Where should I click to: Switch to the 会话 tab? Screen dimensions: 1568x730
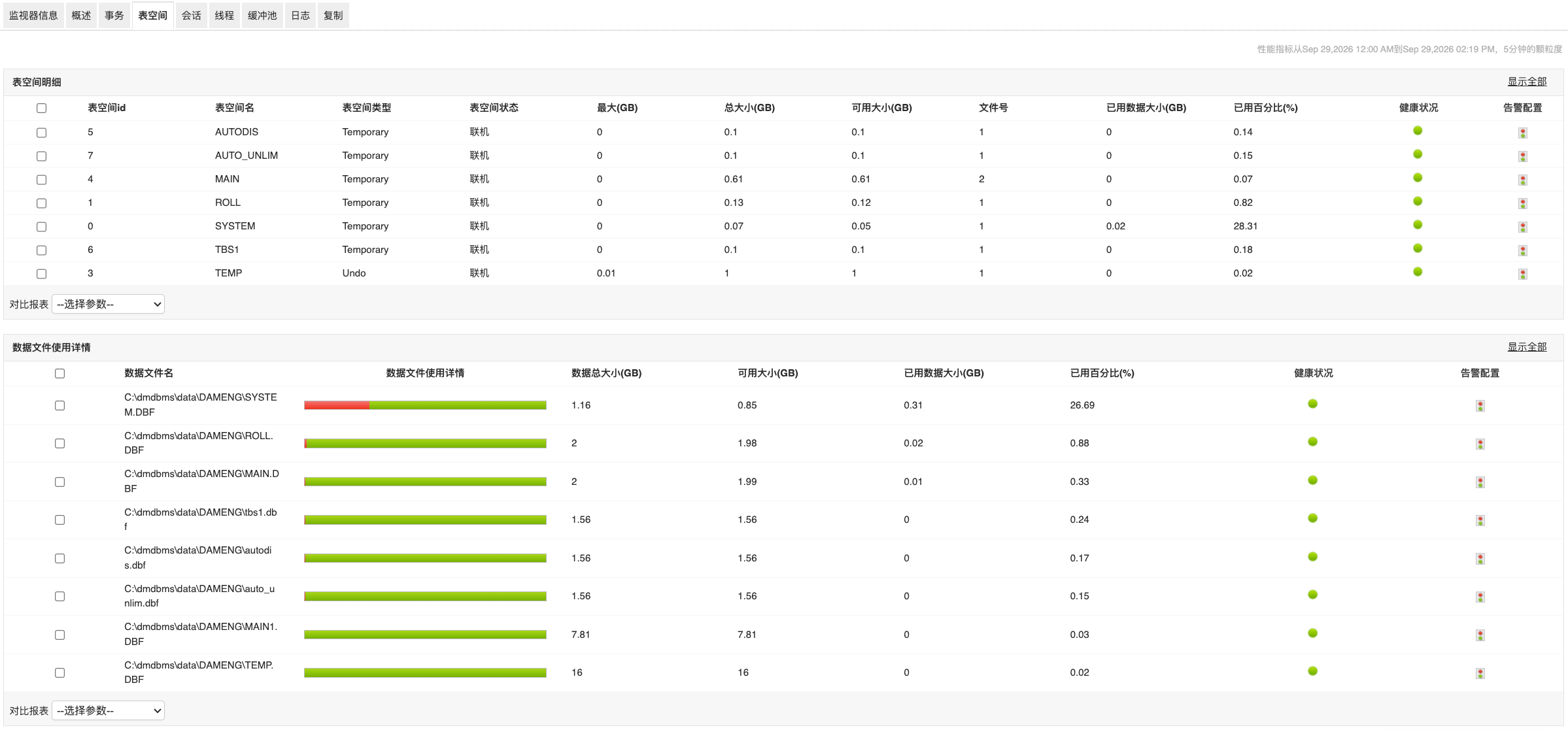coord(191,15)
